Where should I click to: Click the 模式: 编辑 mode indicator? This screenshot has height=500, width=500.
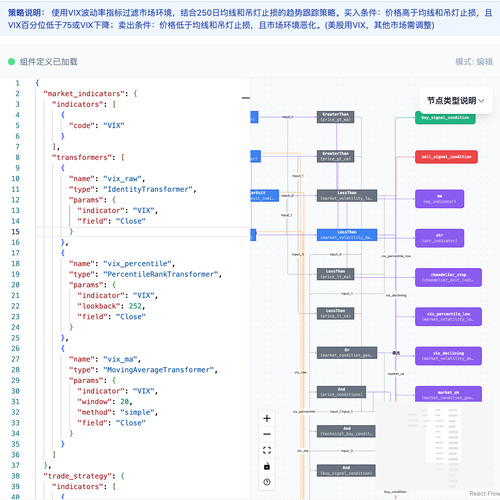tap(474, 62)
